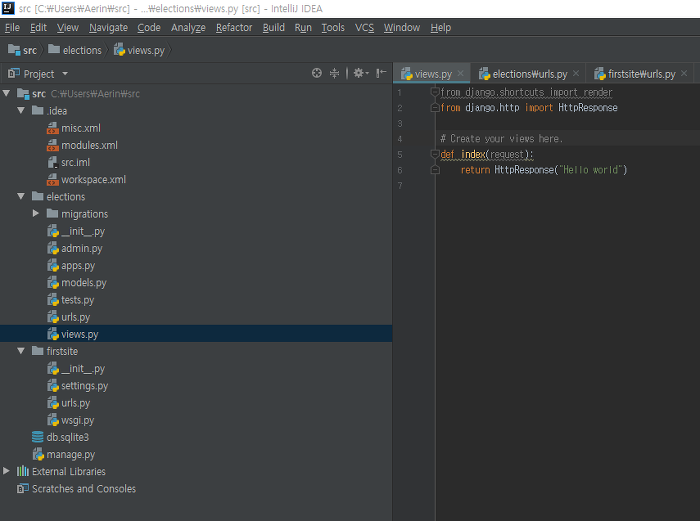Open the View menu

(x=68, y=28)
